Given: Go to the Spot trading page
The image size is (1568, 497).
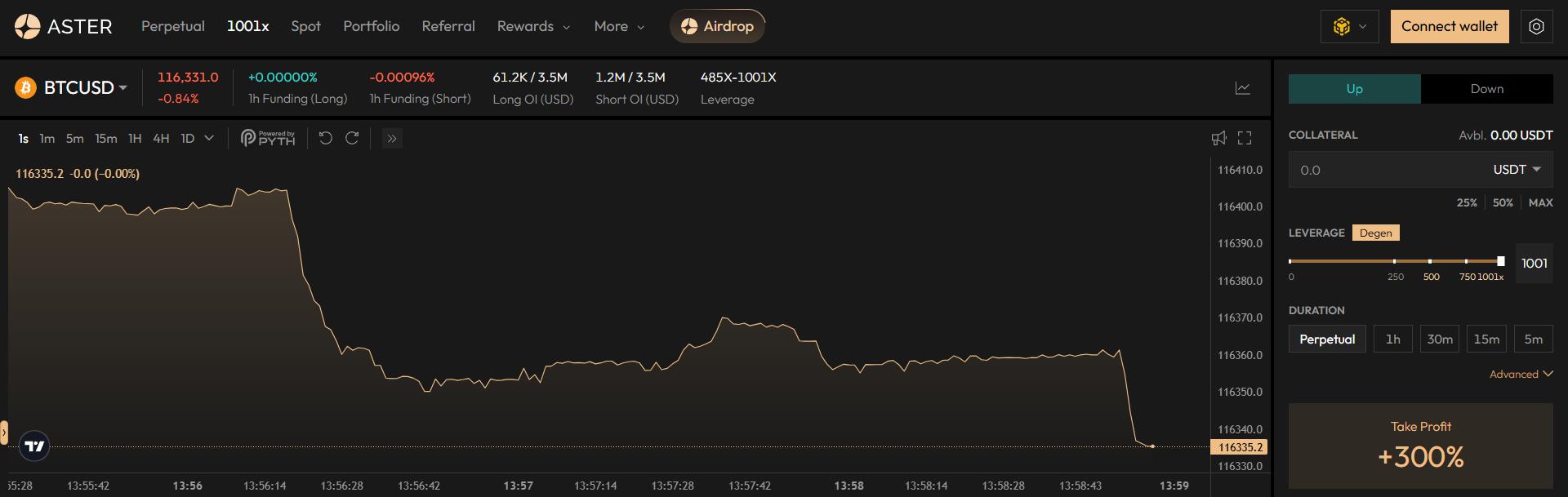Looking at the screenshot, I should point(305,26).
